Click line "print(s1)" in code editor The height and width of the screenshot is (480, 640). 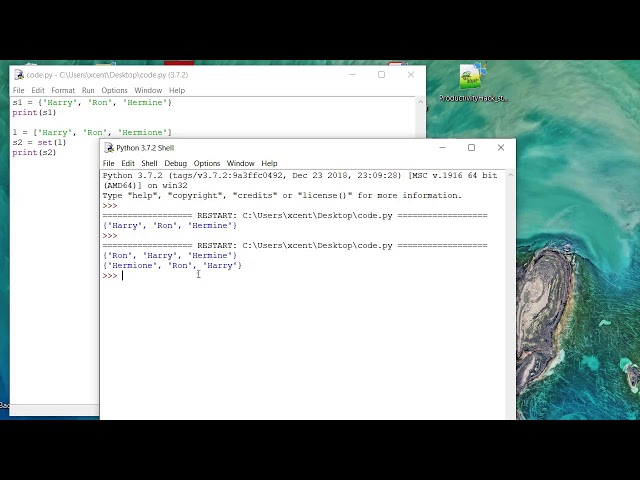coord(34,113)
